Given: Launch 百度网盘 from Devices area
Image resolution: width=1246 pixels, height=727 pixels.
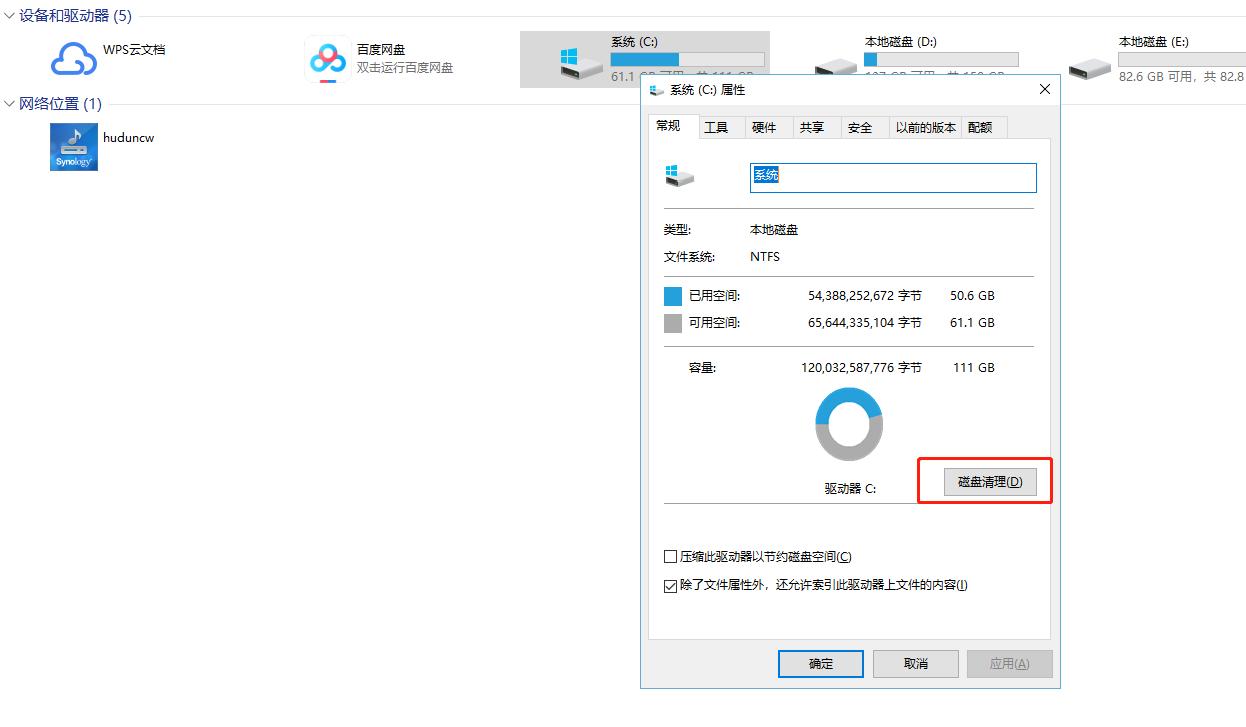Looking at the screenshot, I should point(328,60).
